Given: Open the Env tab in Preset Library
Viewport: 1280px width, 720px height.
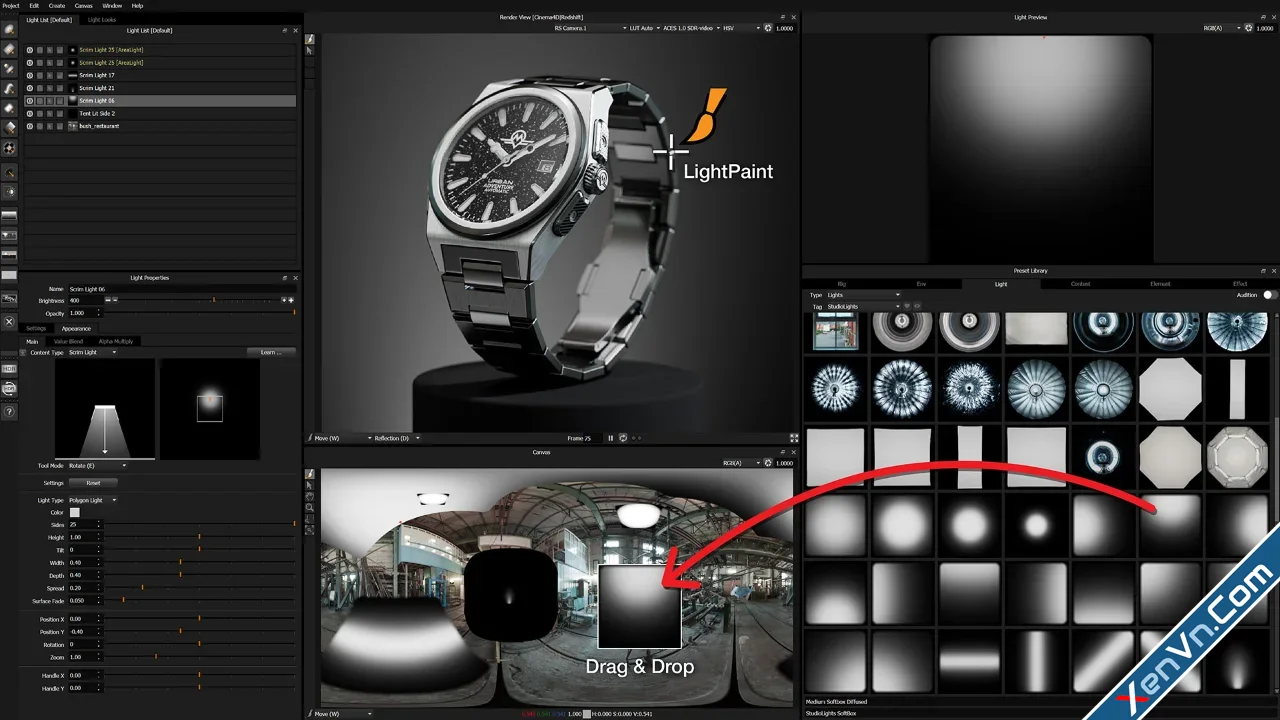Looking at the screenshot, I should tap(921, 284).
